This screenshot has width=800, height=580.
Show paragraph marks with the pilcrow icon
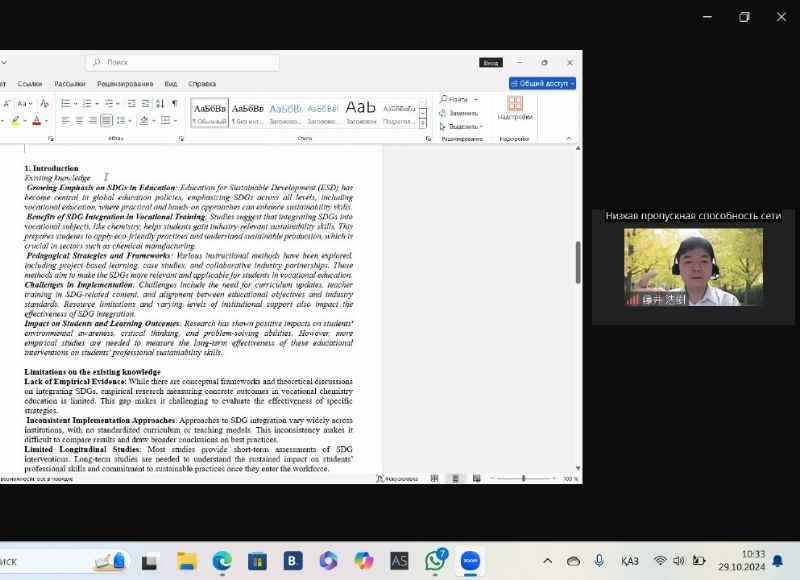[x=174, y=103]
